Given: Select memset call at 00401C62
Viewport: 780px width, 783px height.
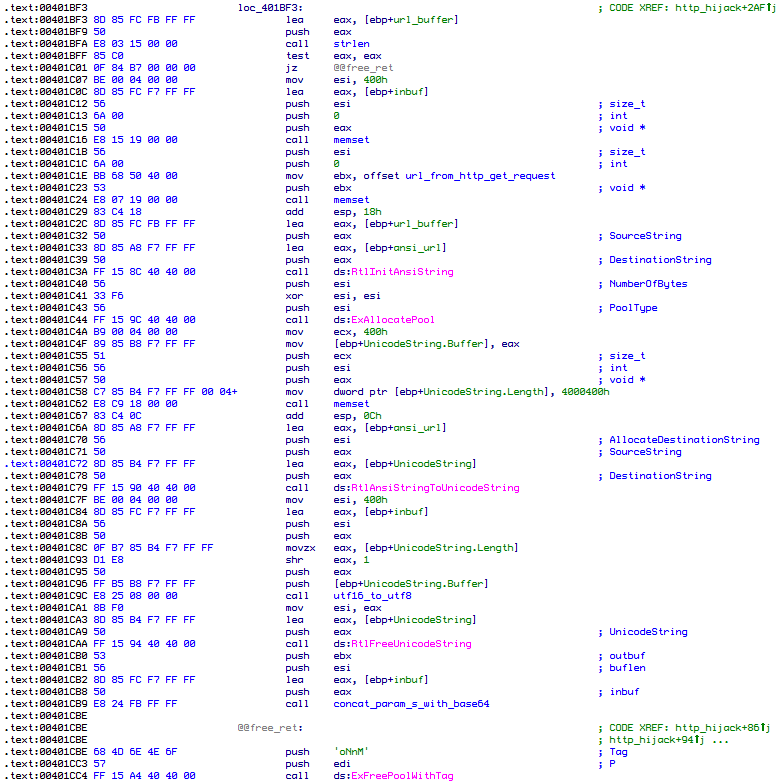Looking at the screenshot, I should coord(351,403).
